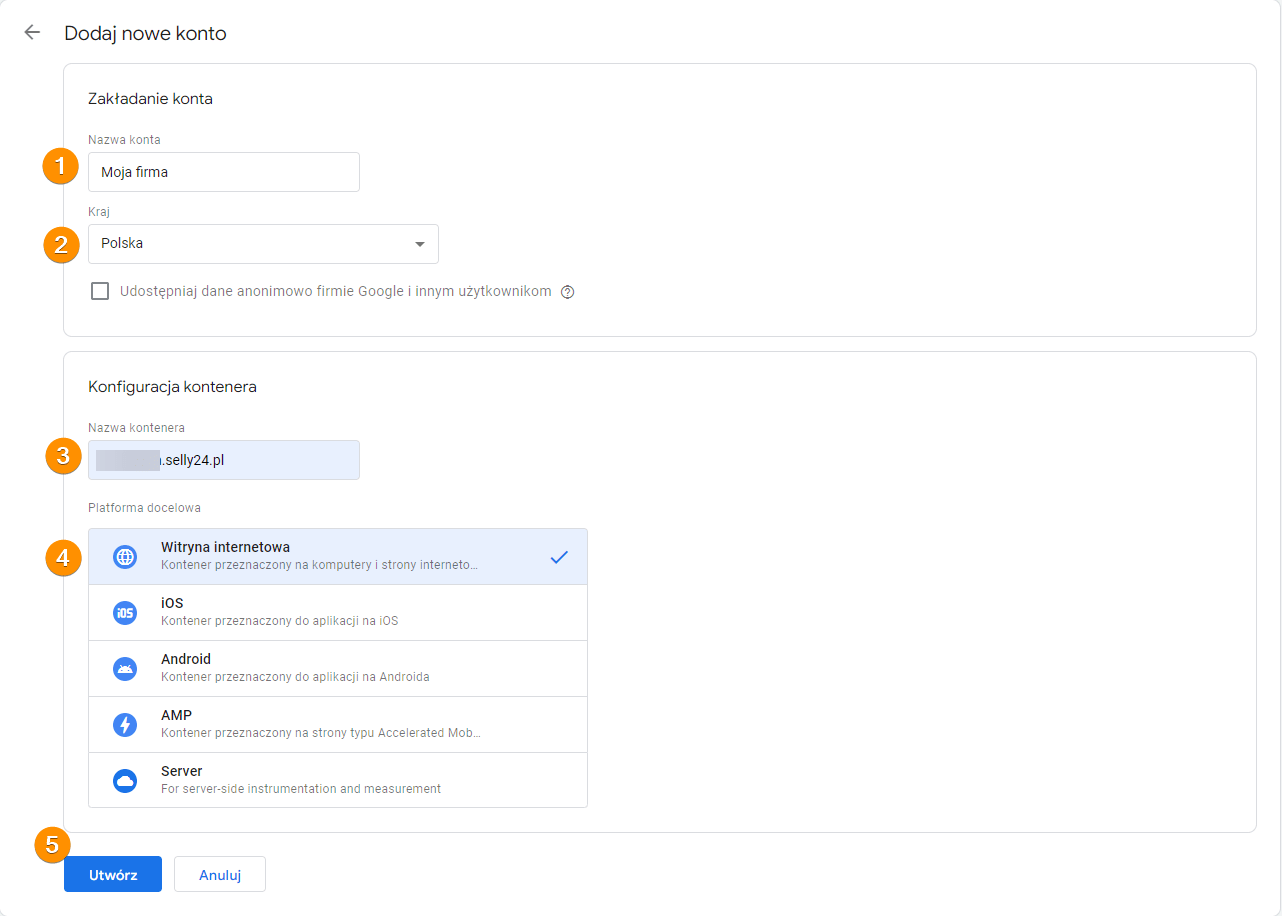Click the dropdown arrow next to Polska
This screenshot has height=916, width=1282.
pos(419,244)
